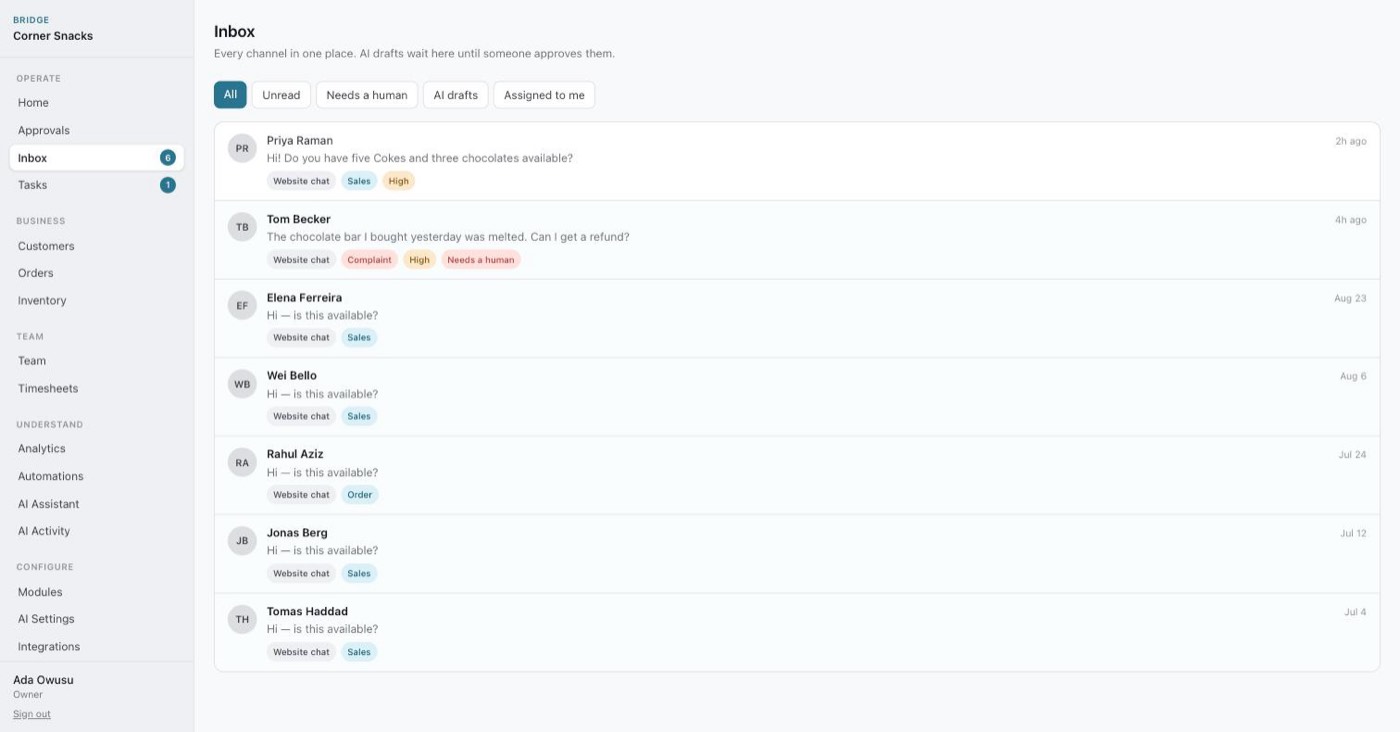Open the Corner Snacks workspace name
Viewport: 1400px width, 732px height.
(x=53, y=36)
